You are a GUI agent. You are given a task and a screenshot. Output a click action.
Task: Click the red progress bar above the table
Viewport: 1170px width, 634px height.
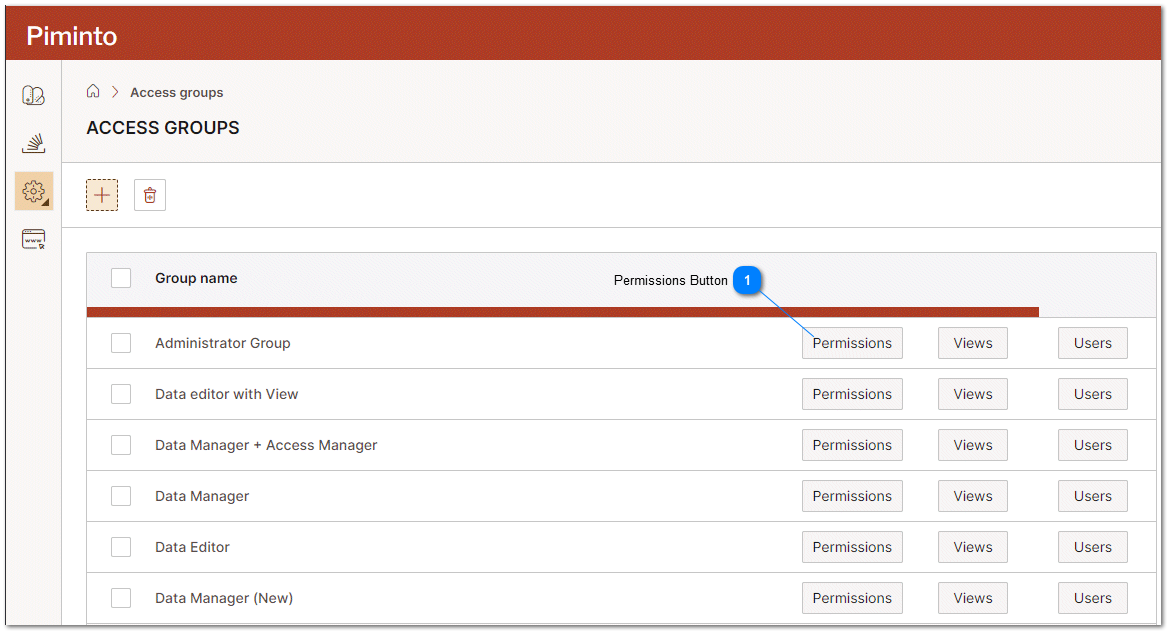(560, 310)
